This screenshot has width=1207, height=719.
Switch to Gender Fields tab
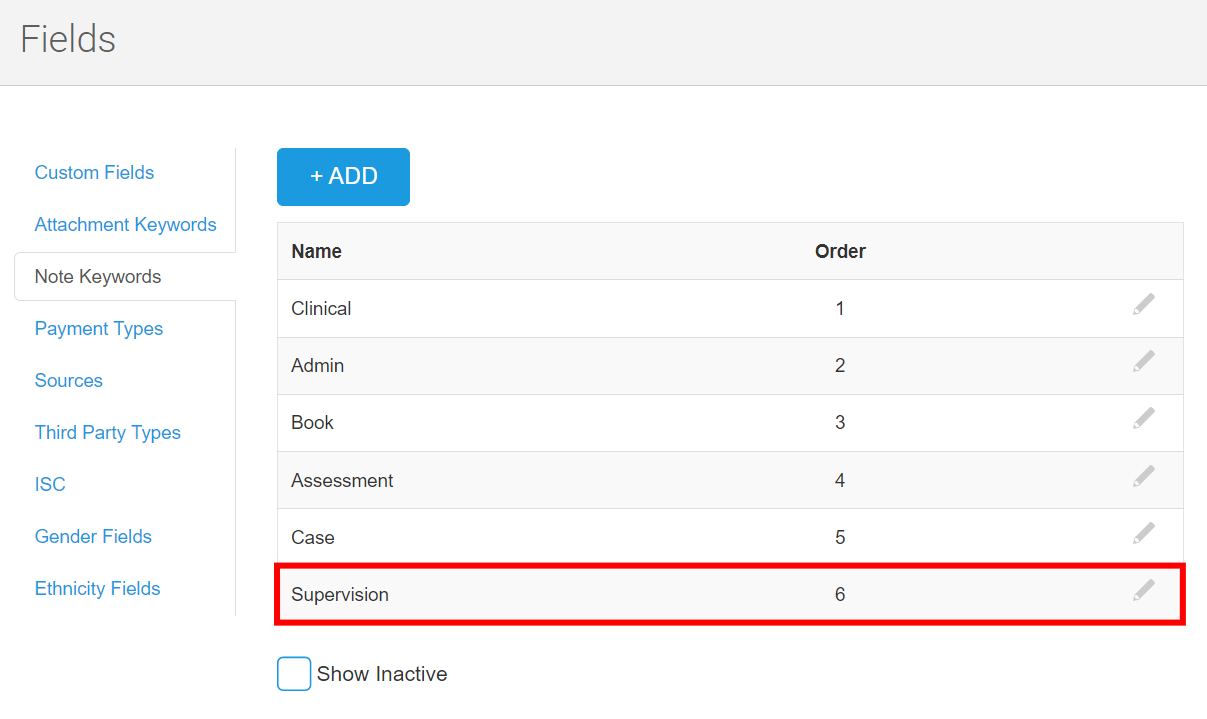[93, 537]
